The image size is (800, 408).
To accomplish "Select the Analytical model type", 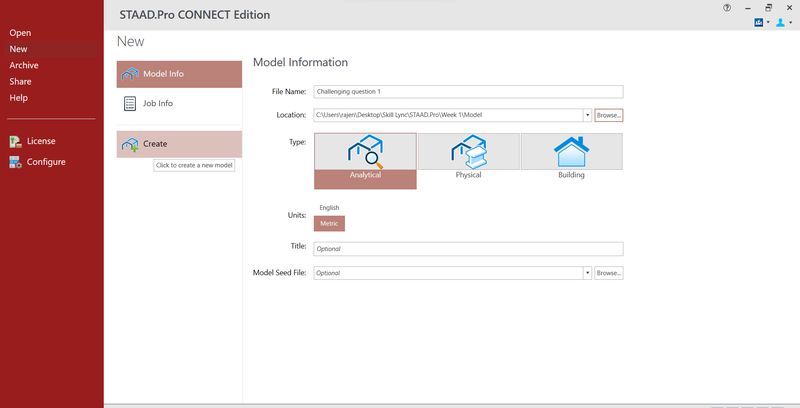I will [x=365, y=161].
